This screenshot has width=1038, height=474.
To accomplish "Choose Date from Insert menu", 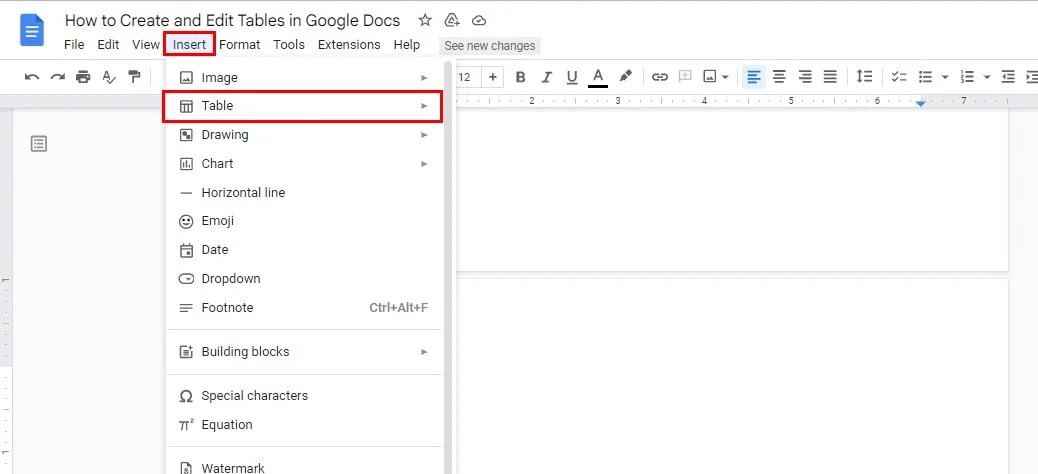I will 305,250.
